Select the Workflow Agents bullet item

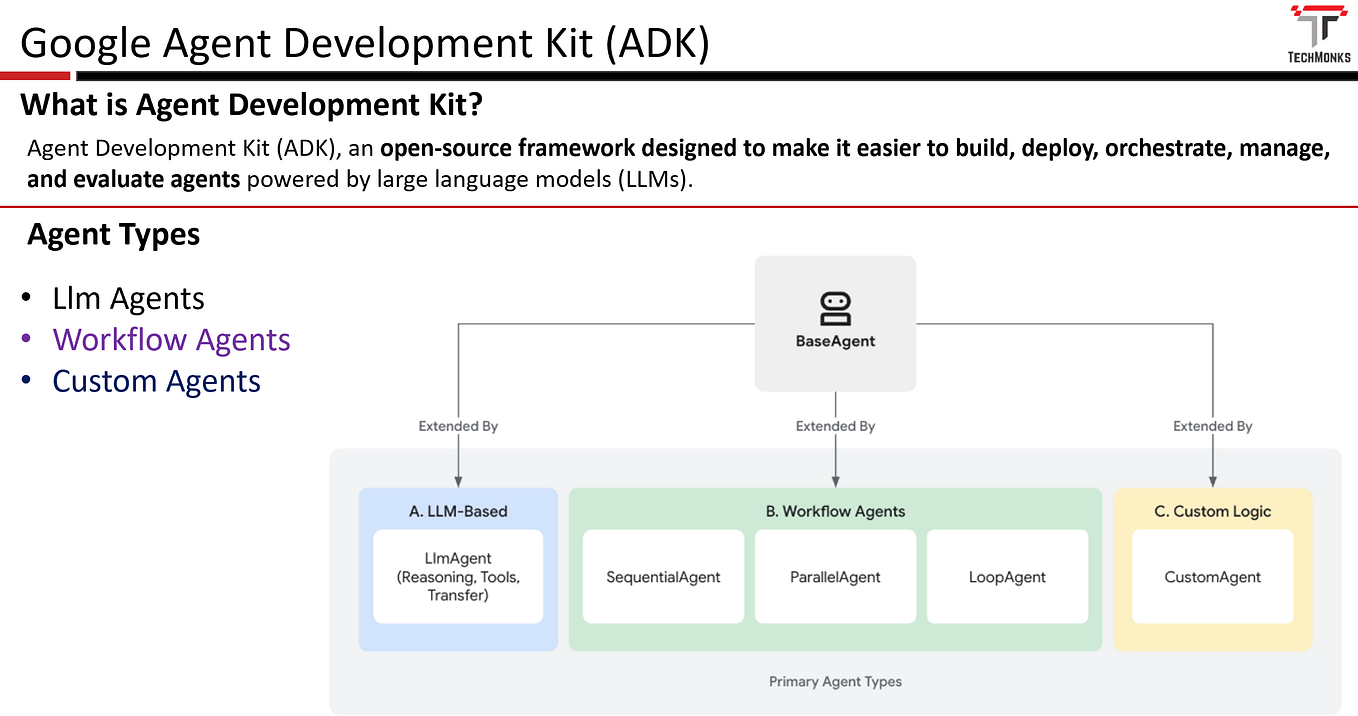(x=171, y=340)
